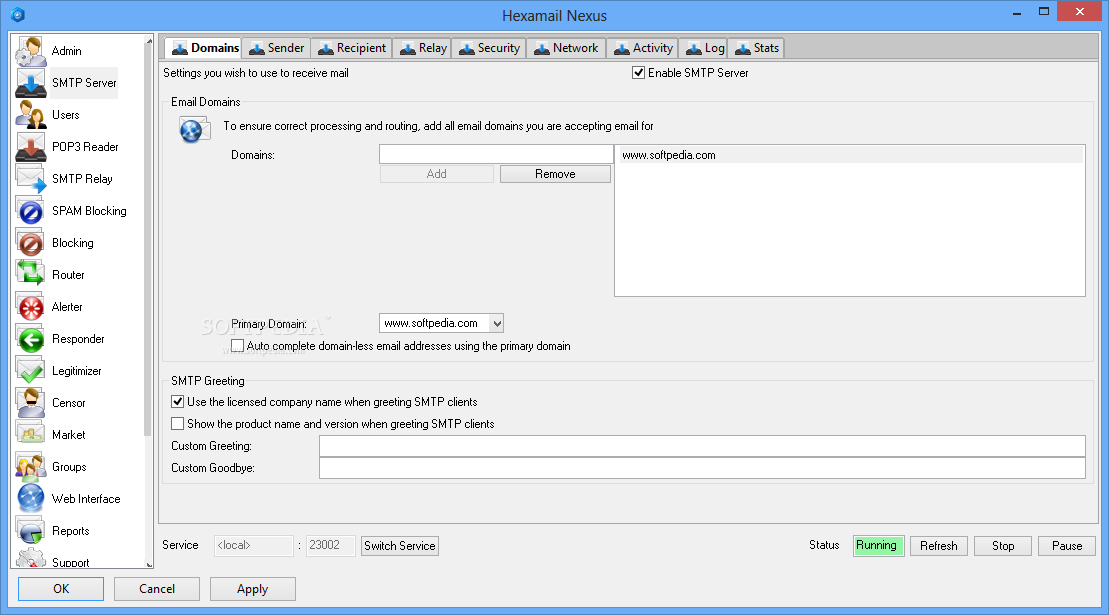Minimize the Hexamail Nexus window

tap(1017, 12)
